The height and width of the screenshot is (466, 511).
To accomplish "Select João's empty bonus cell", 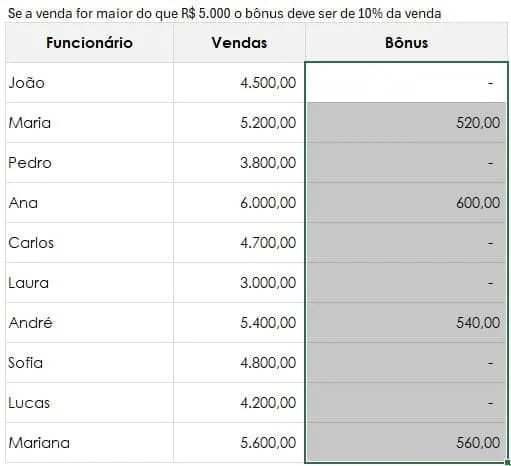I will click(406, 82).
